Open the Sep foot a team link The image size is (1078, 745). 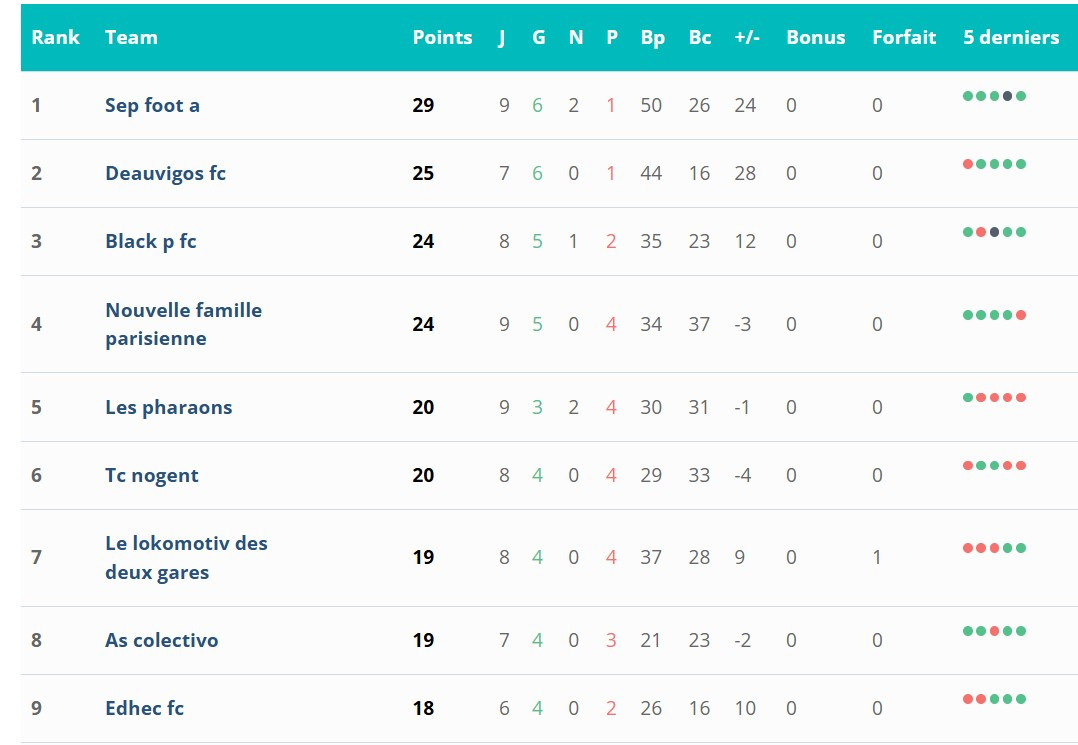click(152, 105)
